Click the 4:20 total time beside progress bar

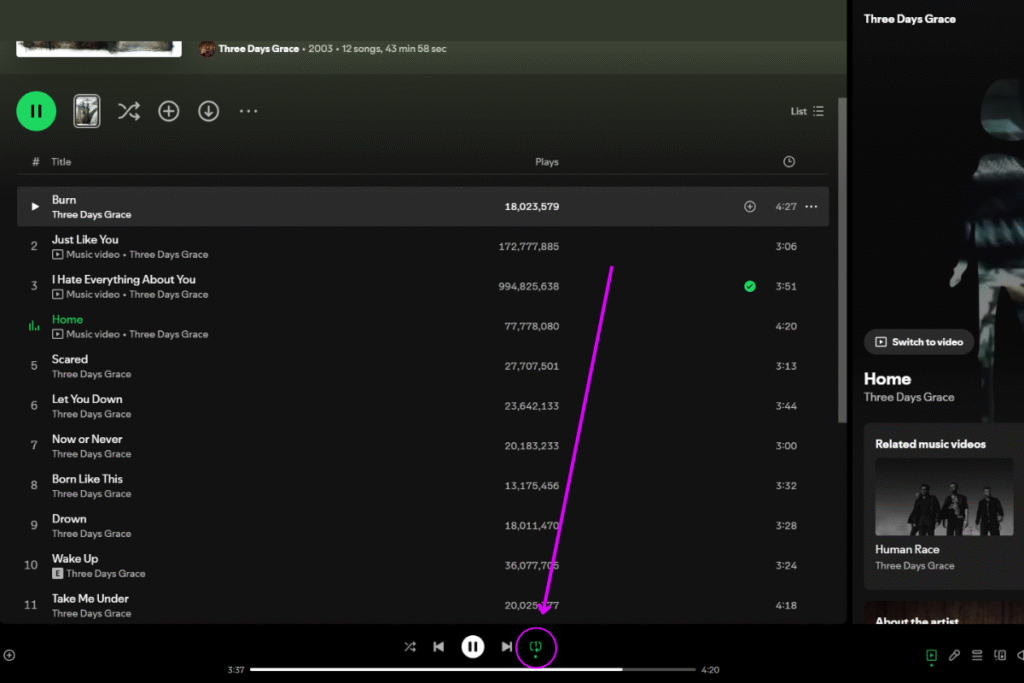(710, 670)
